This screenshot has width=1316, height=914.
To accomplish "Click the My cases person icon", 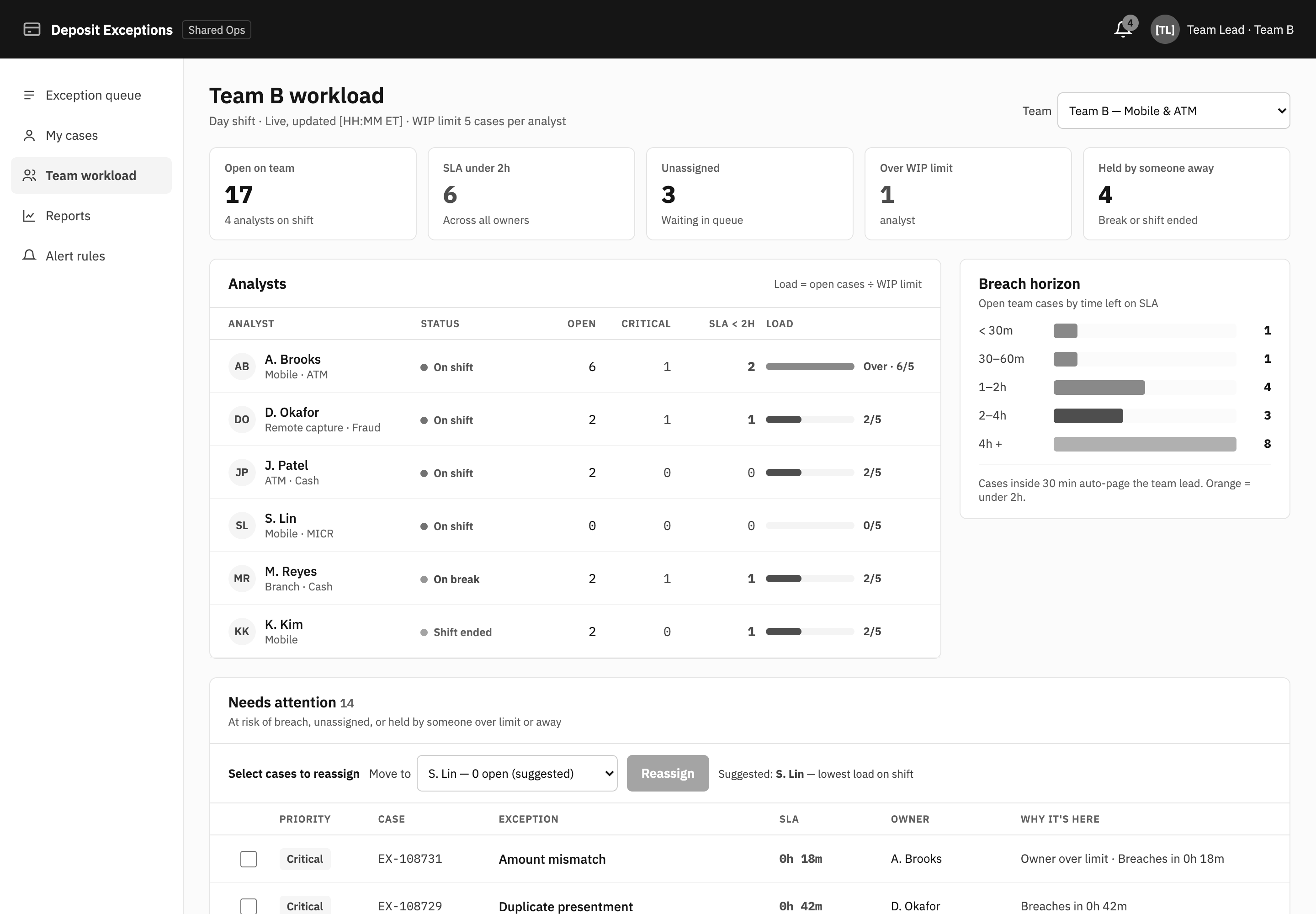I will [29, 135].
